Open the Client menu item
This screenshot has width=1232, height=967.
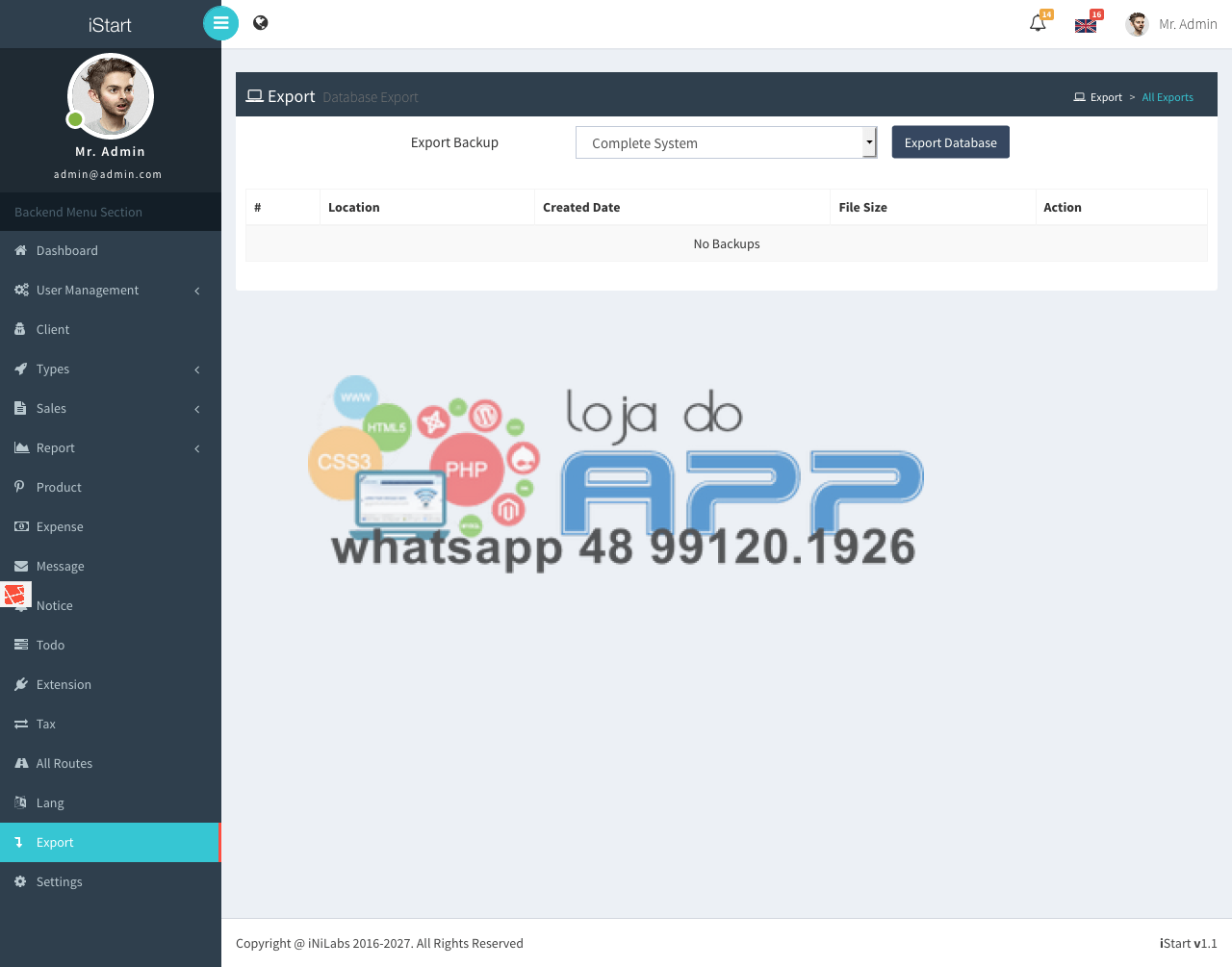[53, 329]
